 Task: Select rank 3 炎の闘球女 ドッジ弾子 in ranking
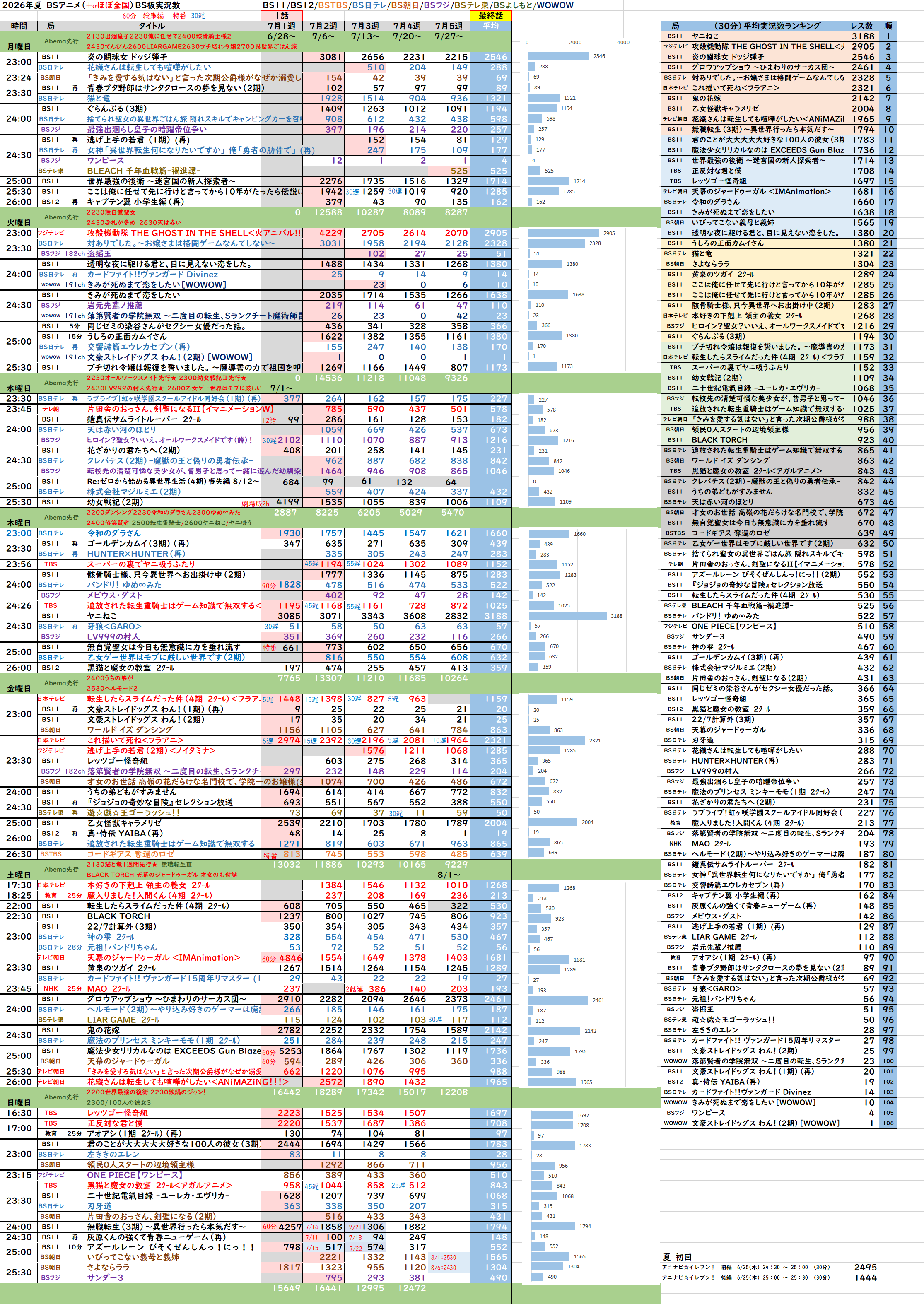pos(767,57)
